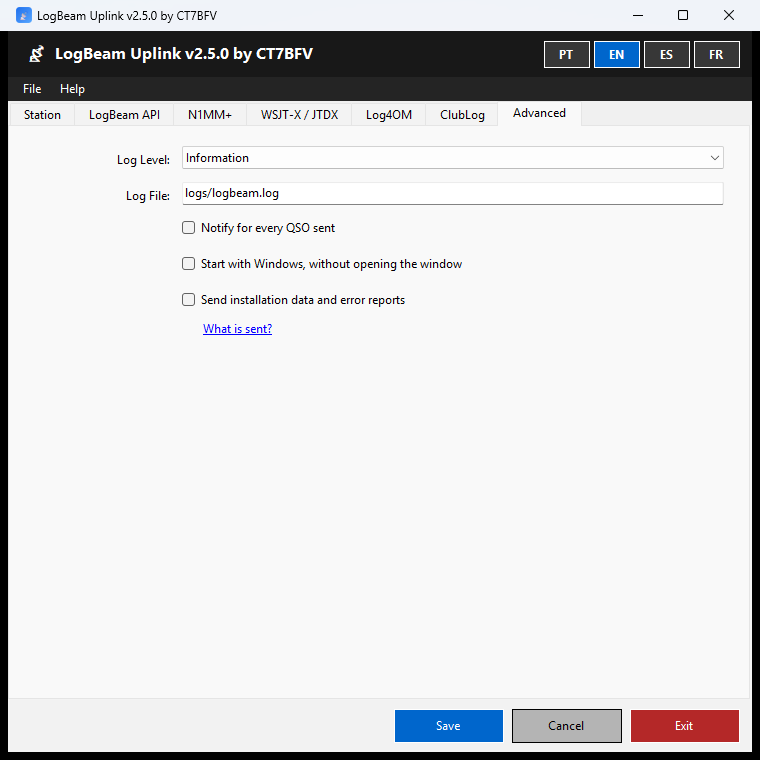This screenshot has width=760, height=760.
Task: Switch language to Portuguese (PT)
Action: (x=567, y=54)
